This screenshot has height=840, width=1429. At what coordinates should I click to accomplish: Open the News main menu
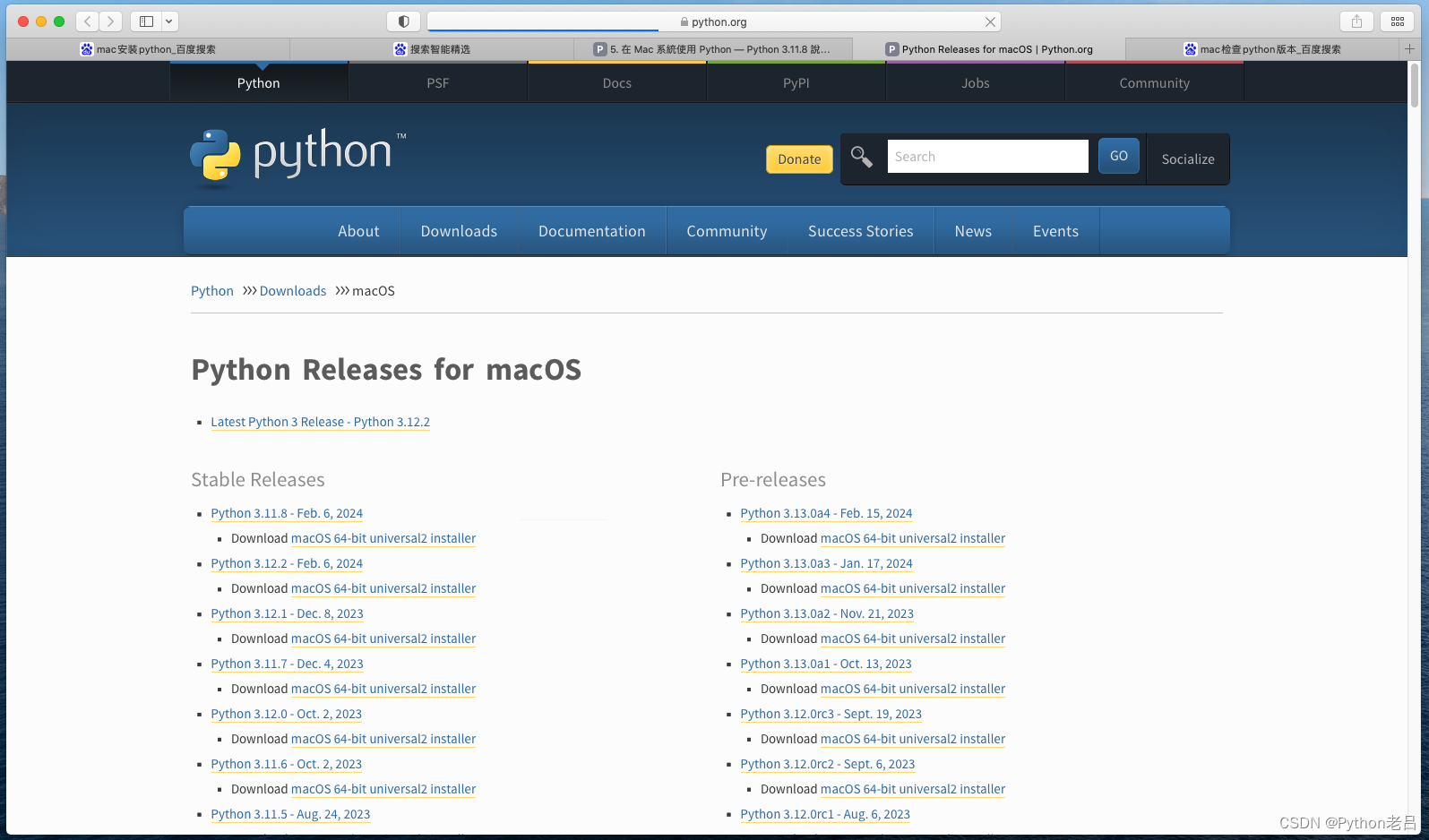(x=973, y=231)
